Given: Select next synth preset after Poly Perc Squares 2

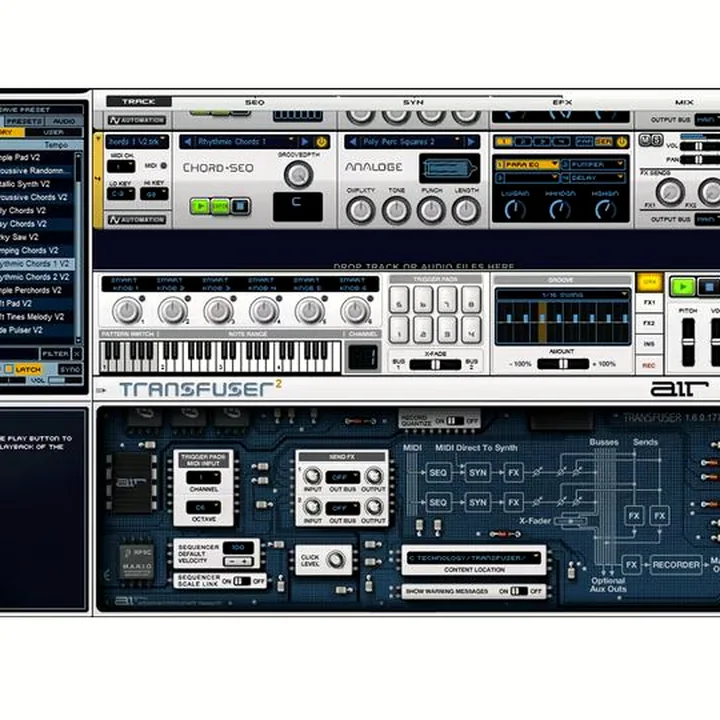Looking at the screenshot, I should click(x=471, y=142).
